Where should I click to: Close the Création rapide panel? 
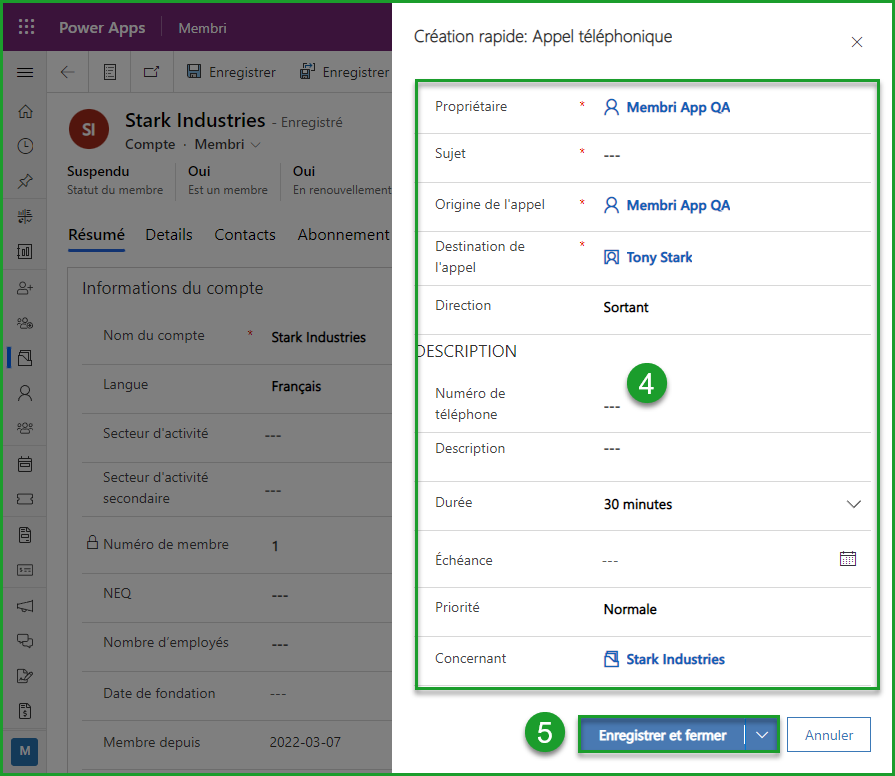click(856, 42)
